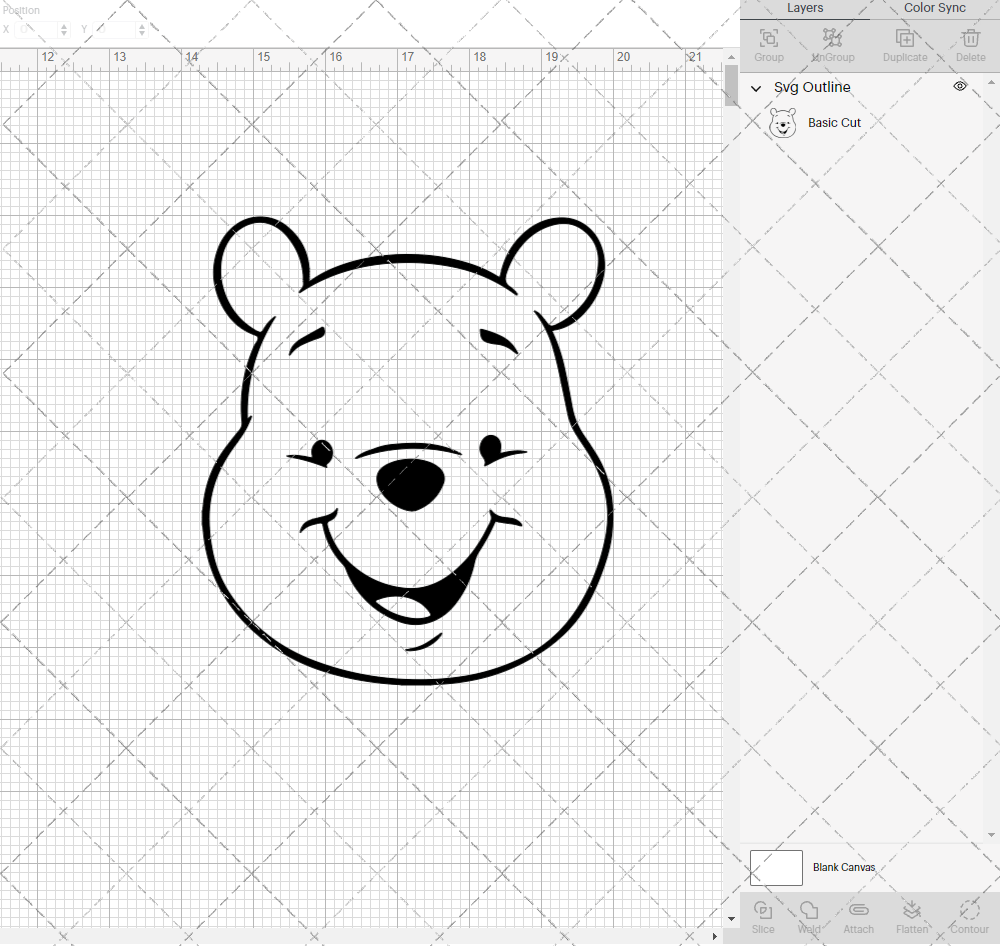The image size is (1000, 946).
Task: Select the Basic Cut layer label
Action: point(834,122)
